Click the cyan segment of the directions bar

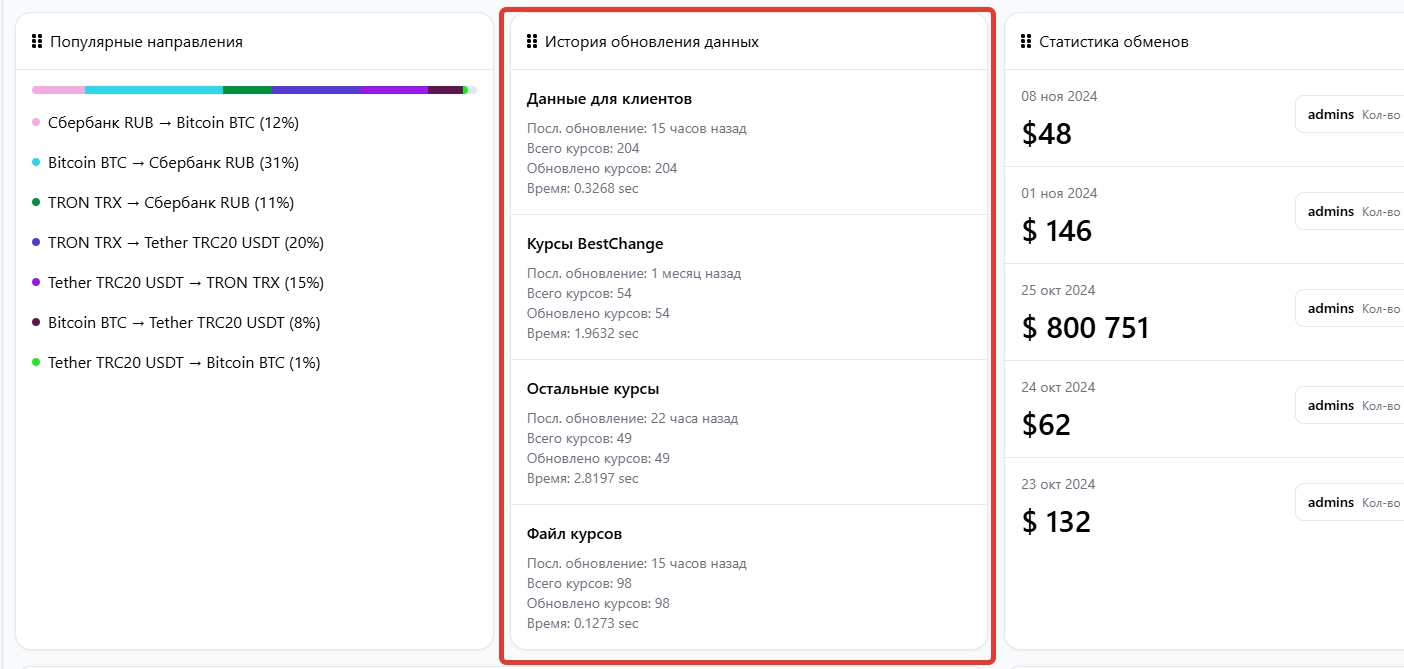point(153,90)
